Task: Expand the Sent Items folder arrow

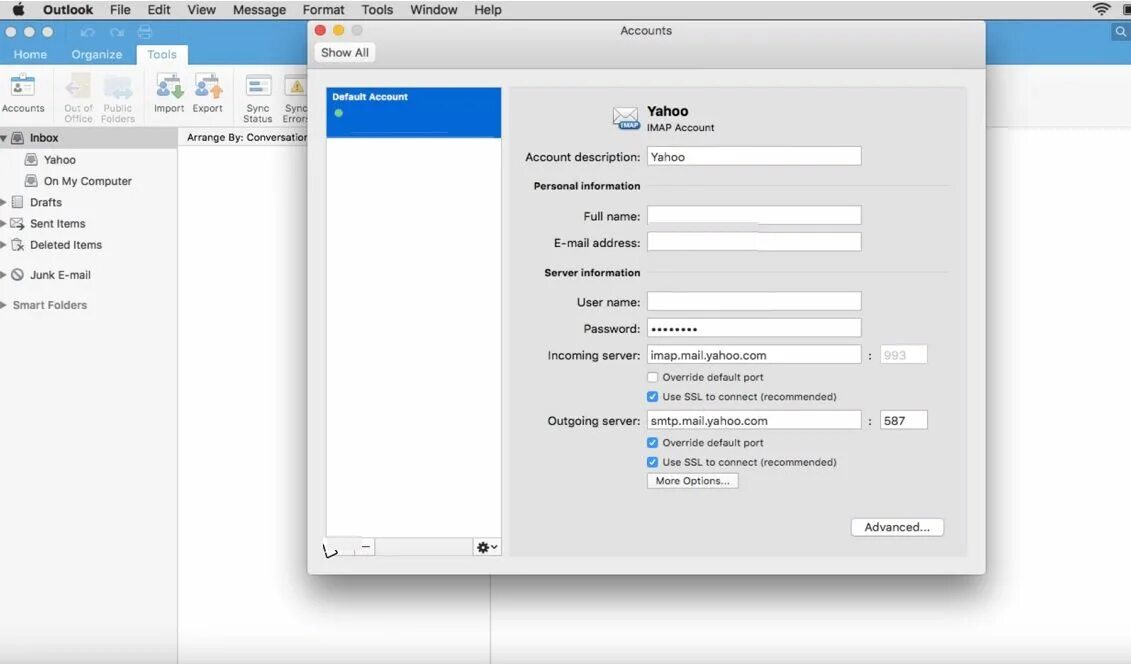Action: pos(4,223)
